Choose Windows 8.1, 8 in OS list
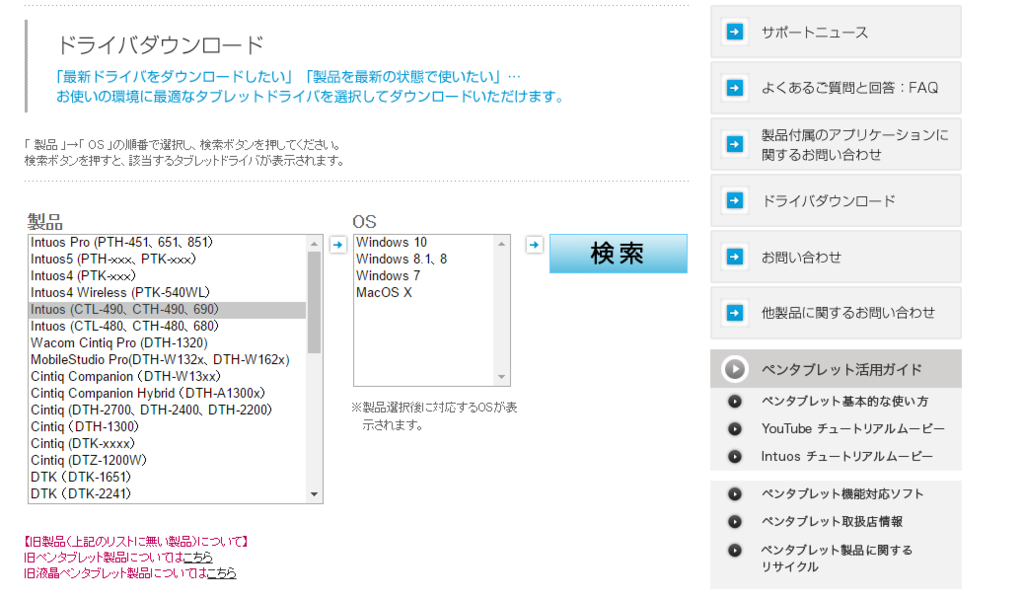Image resolution: width=1024 pixels, height=599 pixels. [424, 259]
